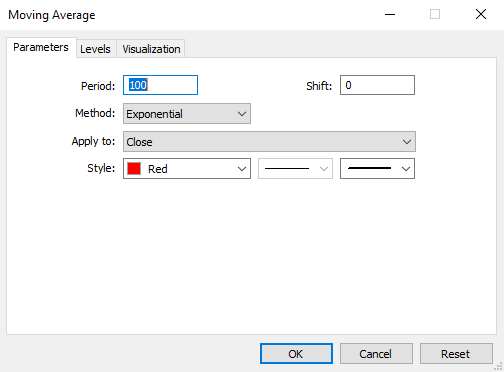Viewport: 504px width, 372px height.
Task: Open the line width dropdown
Action: coord(377,169)
